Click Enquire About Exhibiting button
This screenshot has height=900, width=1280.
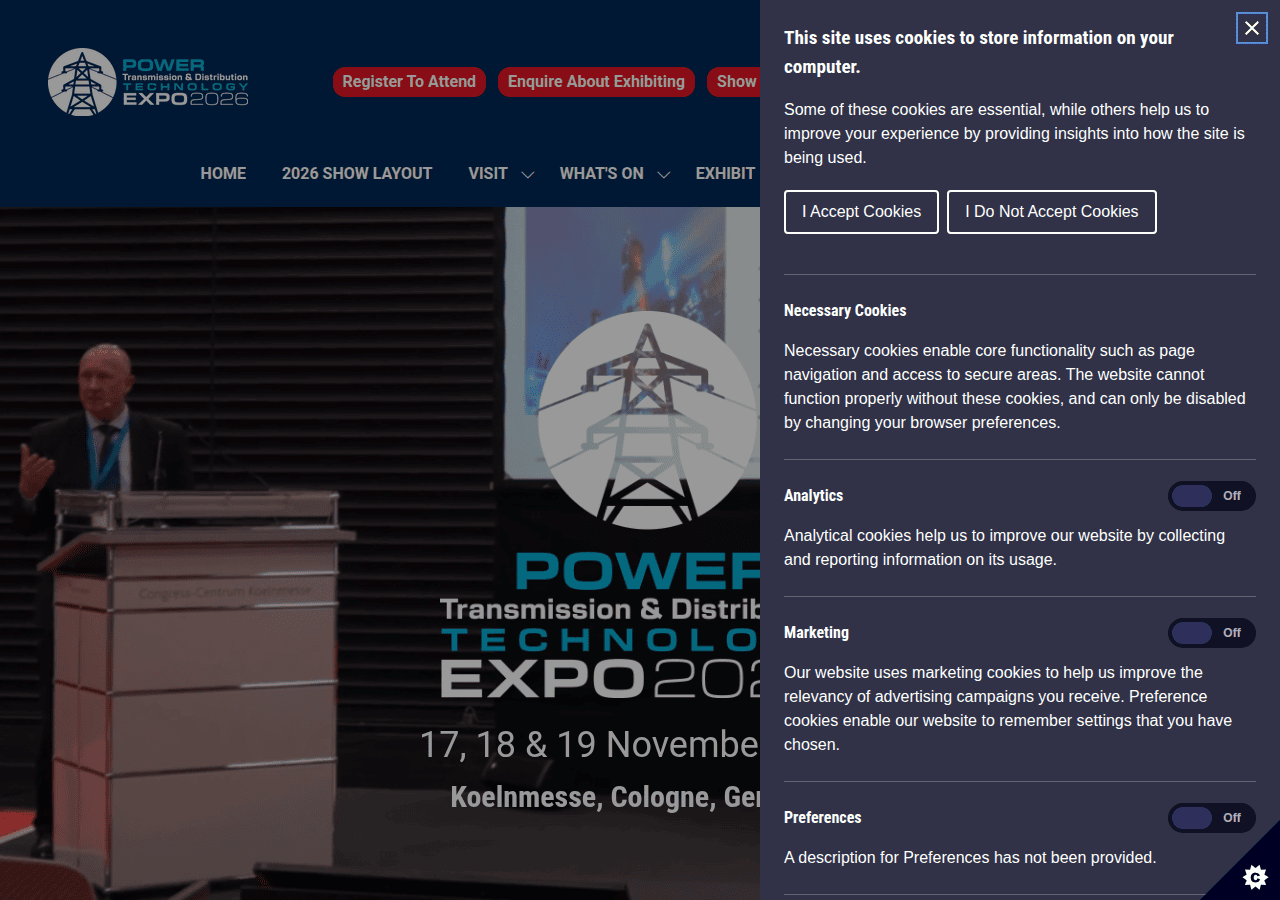tap(596, 82)
